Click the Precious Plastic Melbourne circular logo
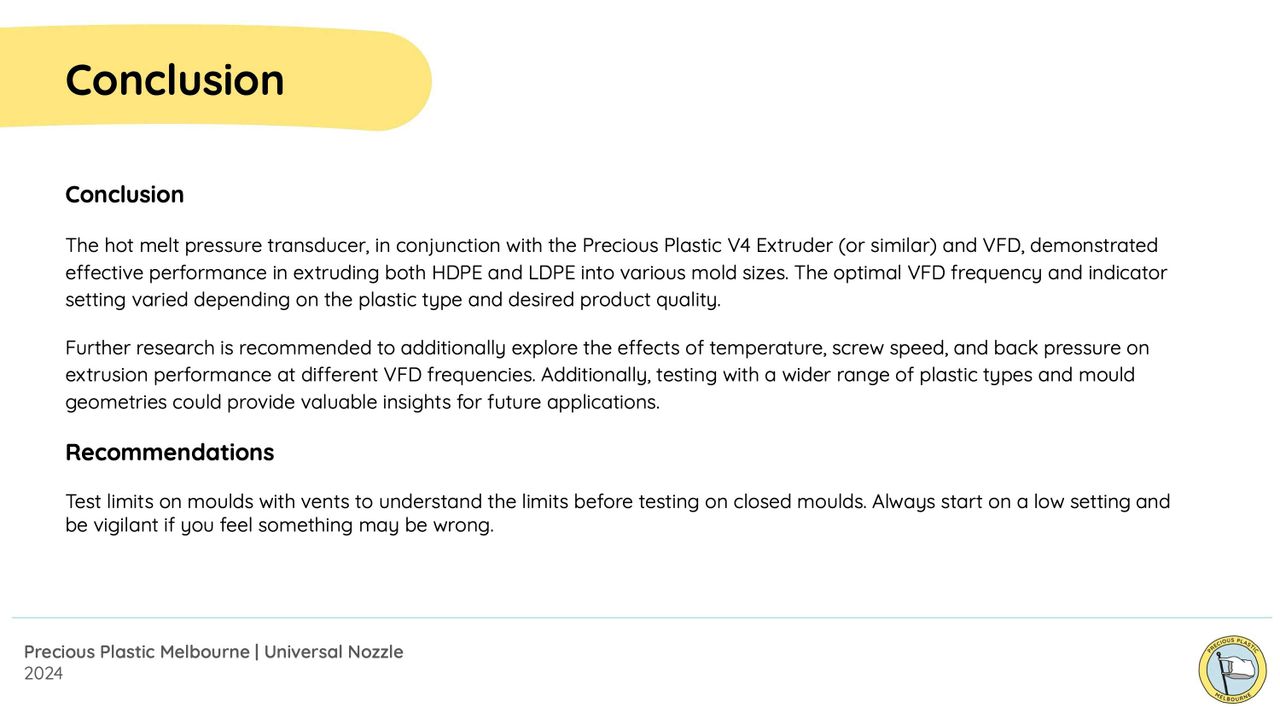 pyautogui.click(x=1232, y=668)
